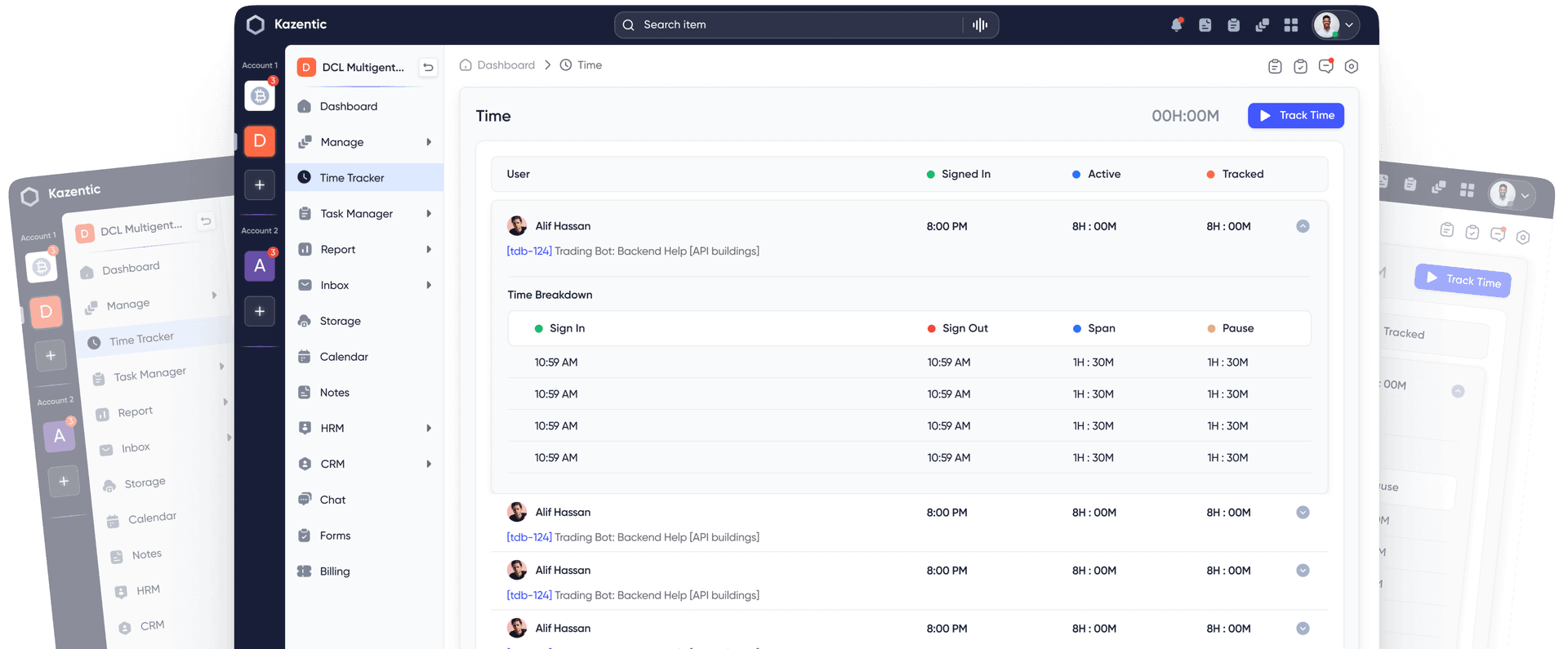Open the notifications bell icon
The width and height of the screenshot is (1568, 649).
point(1177,24)
